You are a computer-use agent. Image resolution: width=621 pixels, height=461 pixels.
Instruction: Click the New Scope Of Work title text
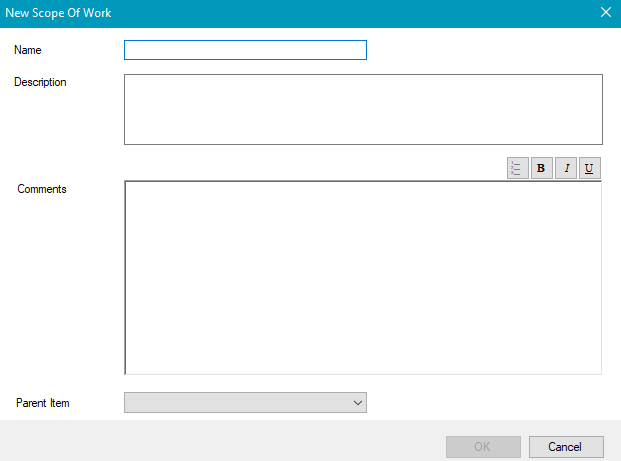point(58,13)
